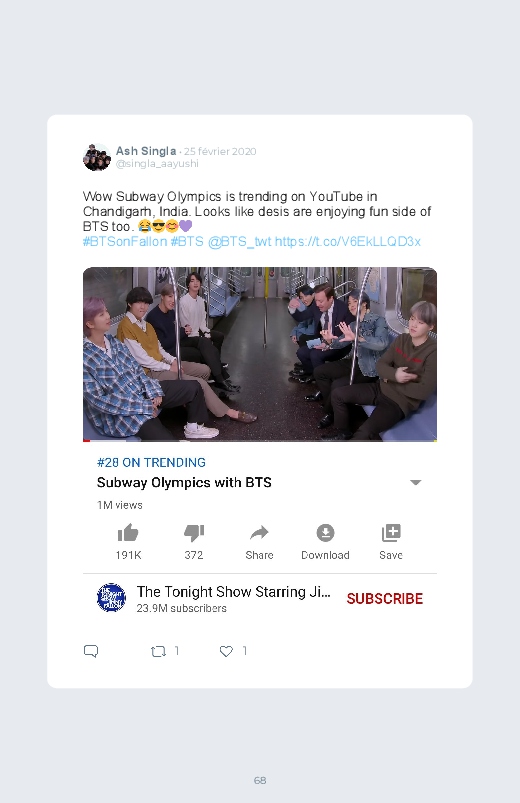Click the #28 ON TRENDING label
The width and height of the screenshot is (520, 803).
point(151,462)
